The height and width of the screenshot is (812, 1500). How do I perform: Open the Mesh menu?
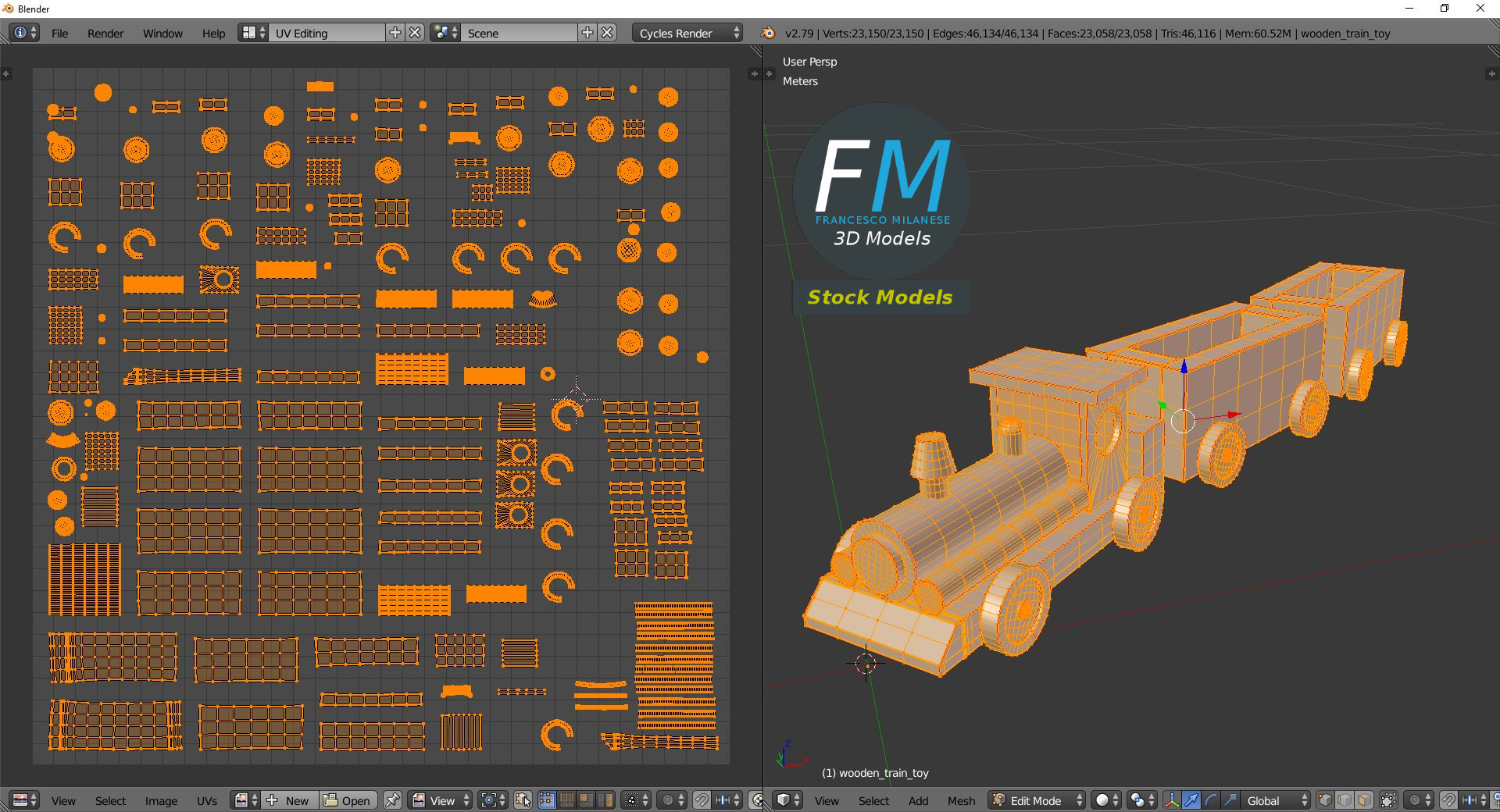(961, 801)
